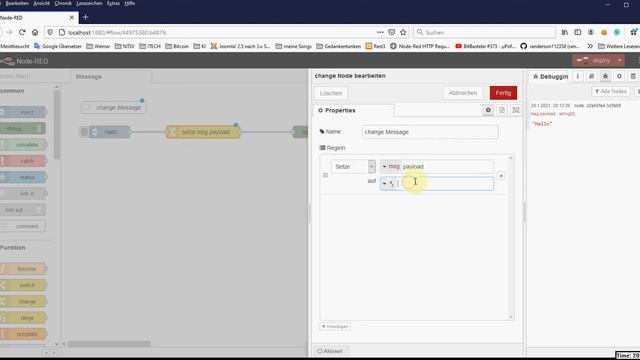Open the deploy options dropdown arrow

(x=620, y=60)
